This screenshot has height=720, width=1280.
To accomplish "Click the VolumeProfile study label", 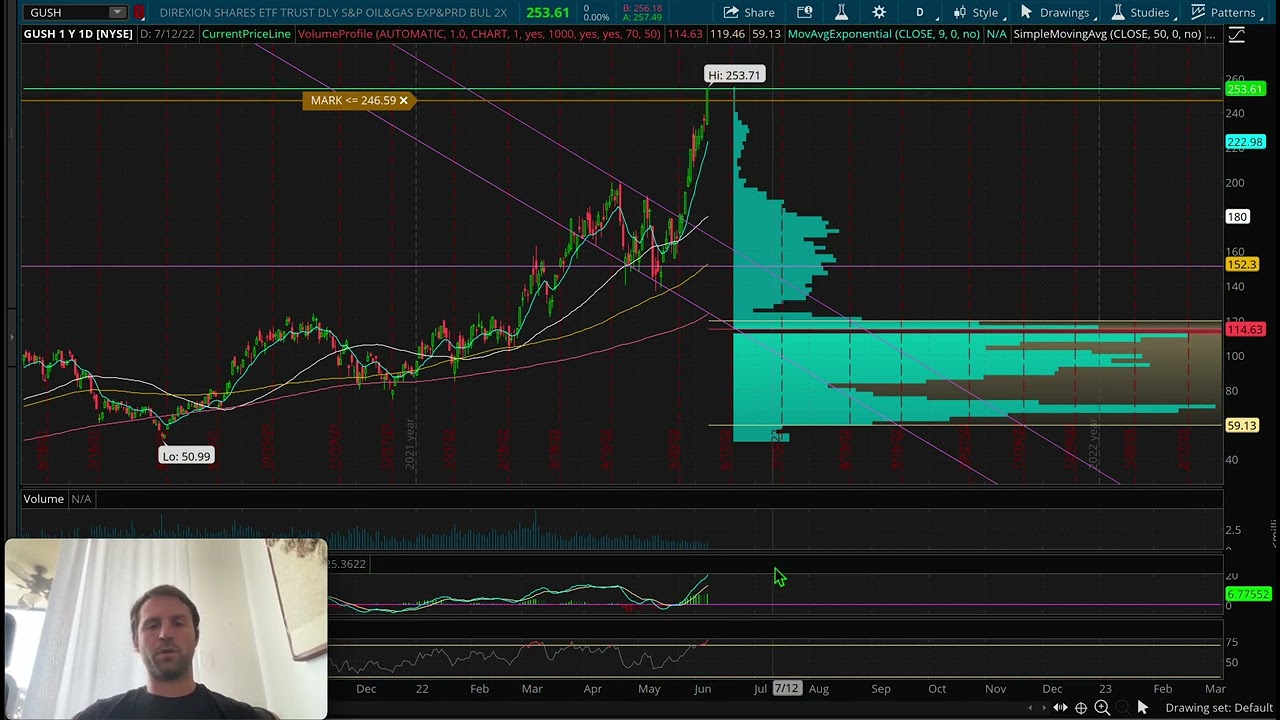I will click(479, 34).
